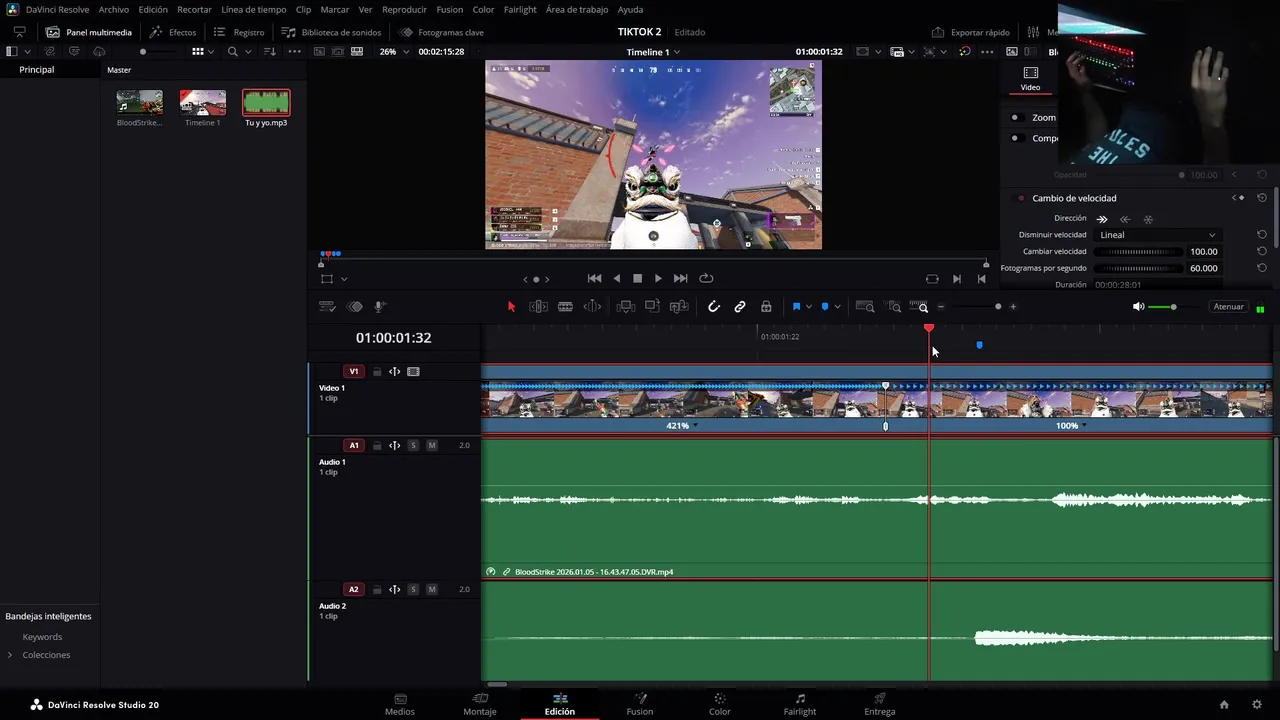
Task: Open the Fusion menu in menu bar
Action: pos(450,9)
